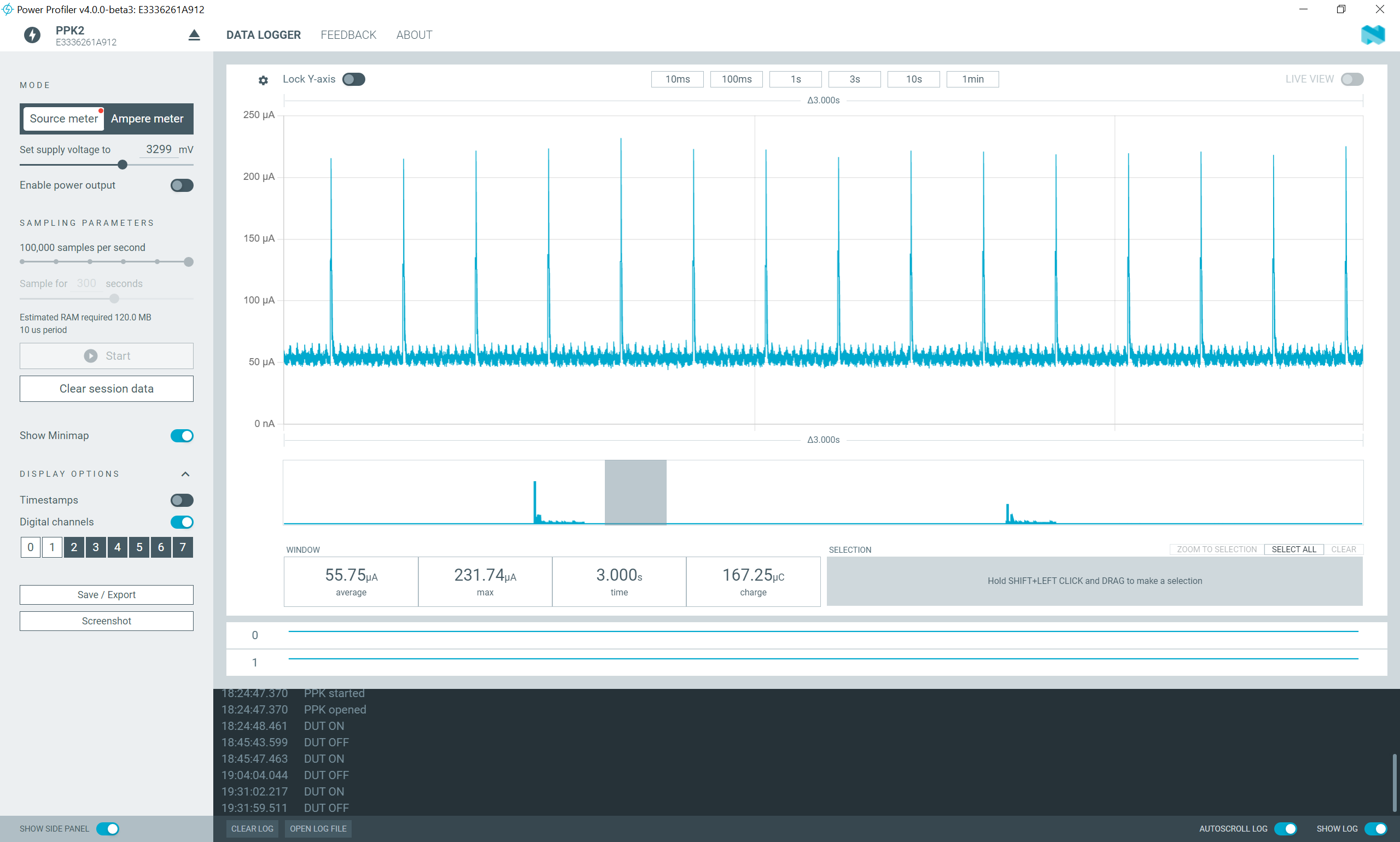Click the 167.25 µC charge value
The width and height of the screenshot is (1400, 842).
[x=753, y=576]
